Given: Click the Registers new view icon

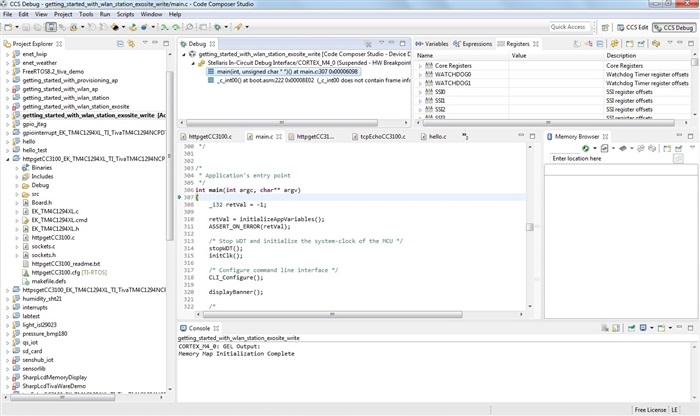Looking at the screenshot, I should 629,44.
